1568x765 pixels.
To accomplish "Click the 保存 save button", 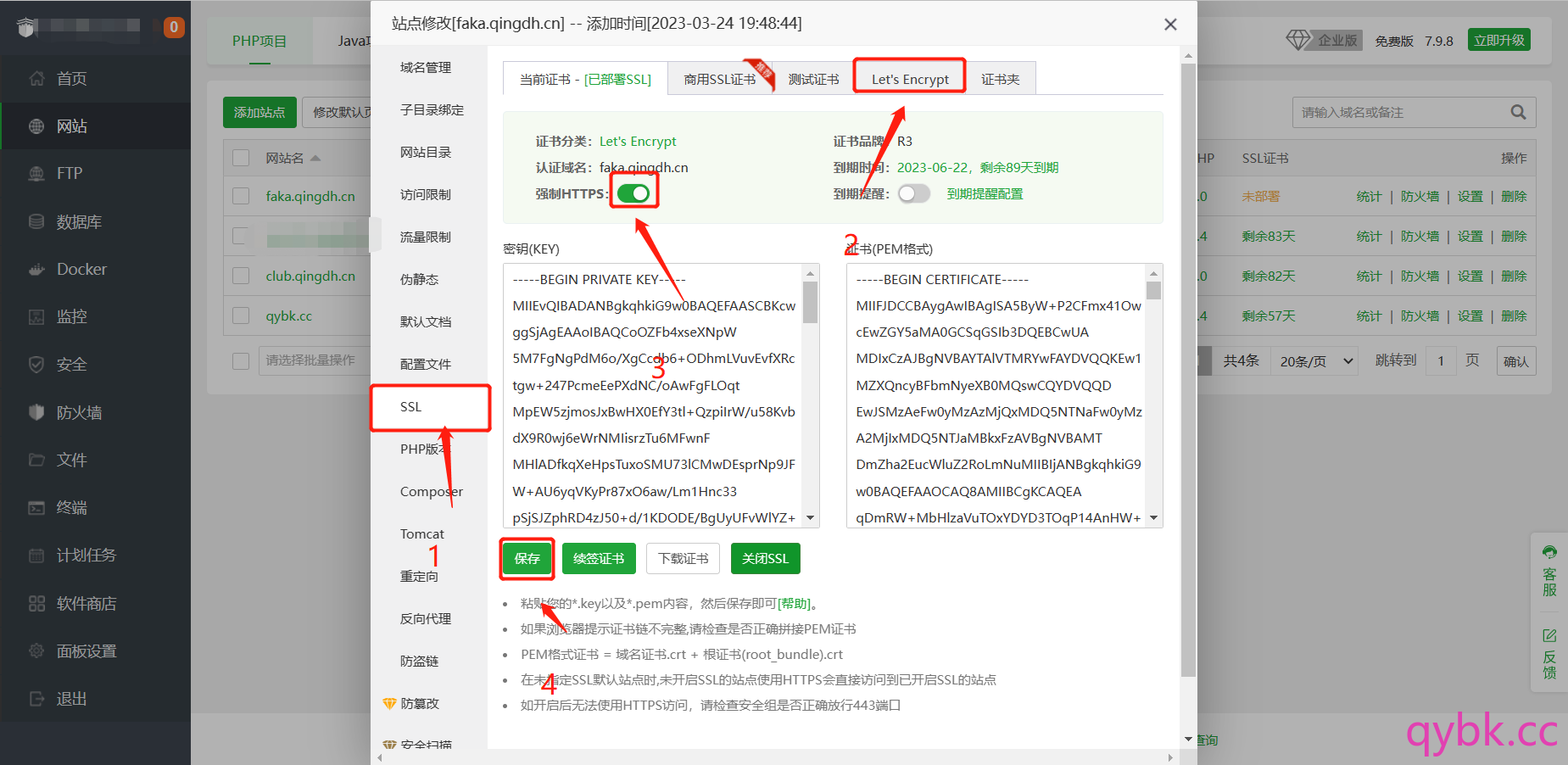I will (x=527, y=559).
